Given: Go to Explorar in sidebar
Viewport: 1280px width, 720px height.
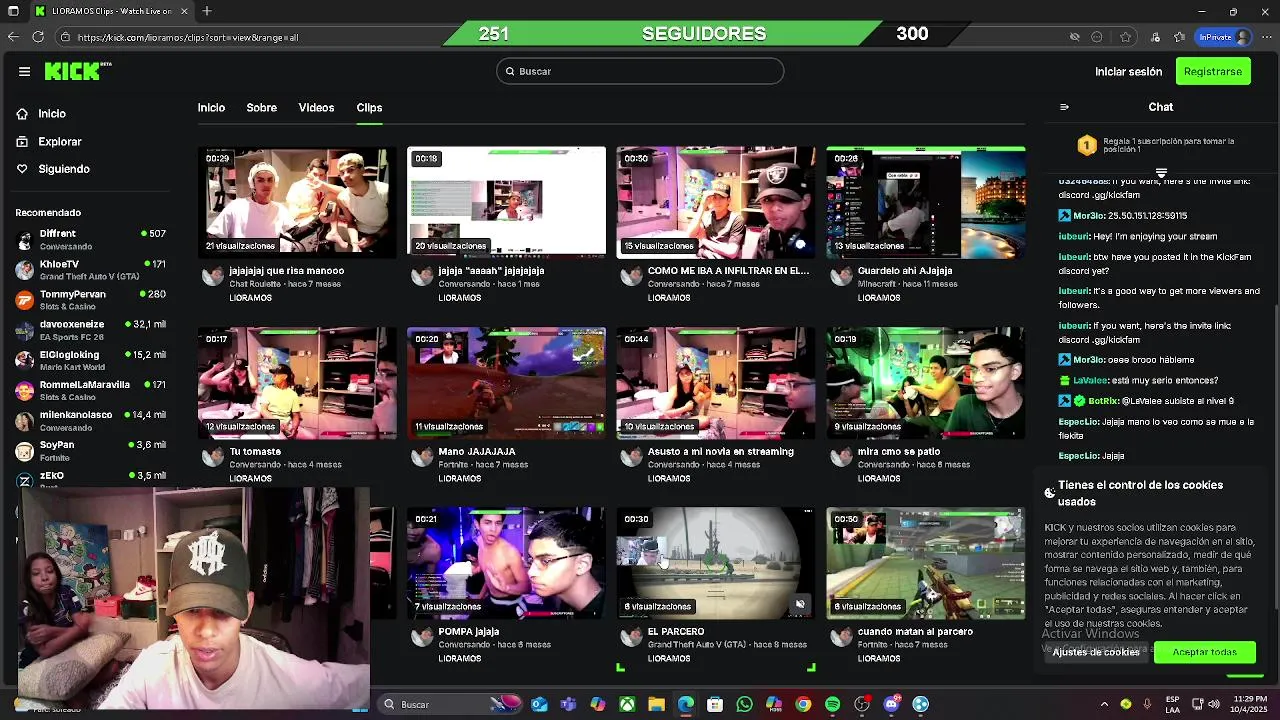Looking at the screenshot, I should (60, 142).
